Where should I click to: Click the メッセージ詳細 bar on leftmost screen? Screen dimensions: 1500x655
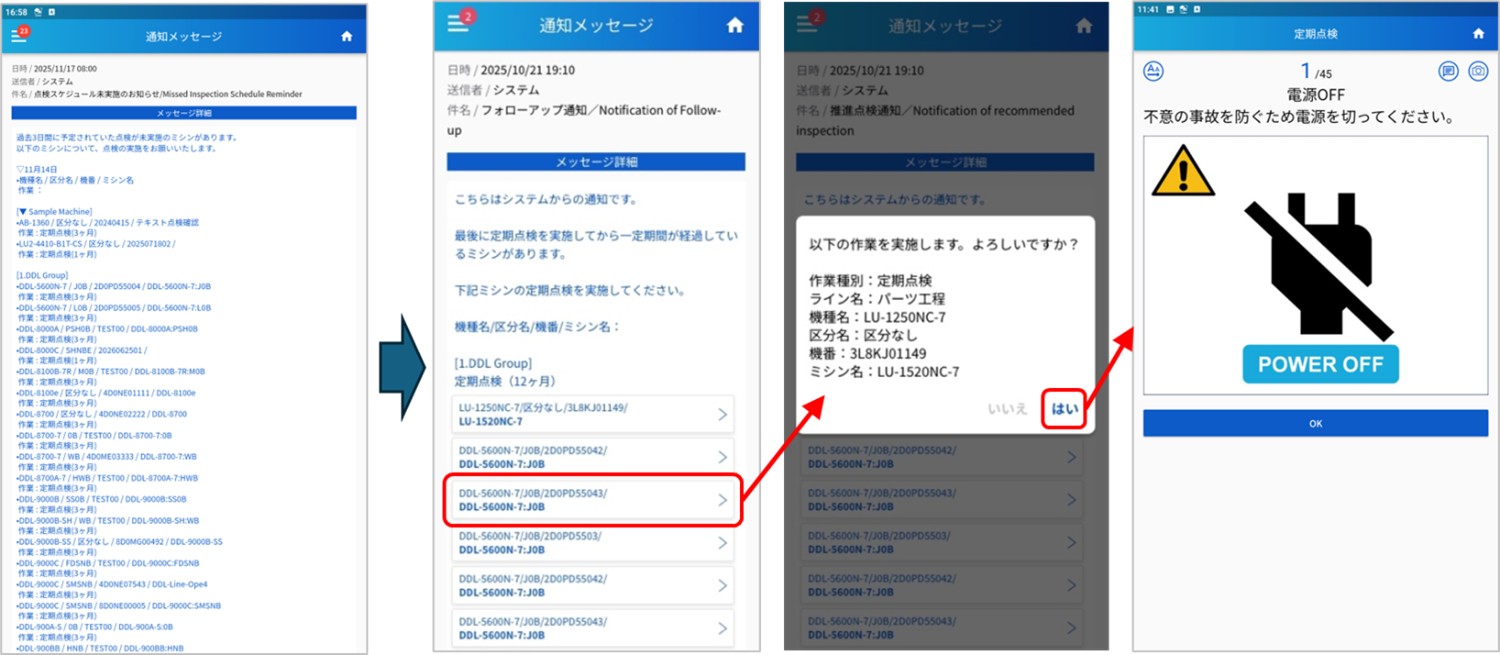pyautogui.click(x=183, y=113)
